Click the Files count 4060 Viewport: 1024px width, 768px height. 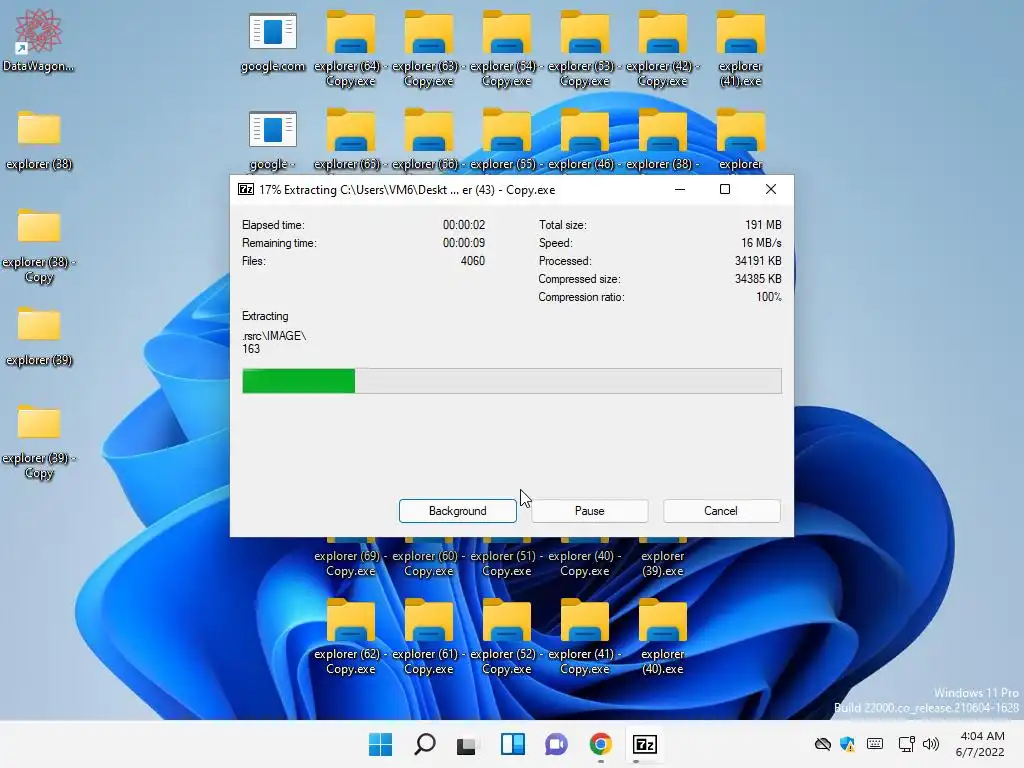(472, 261)
